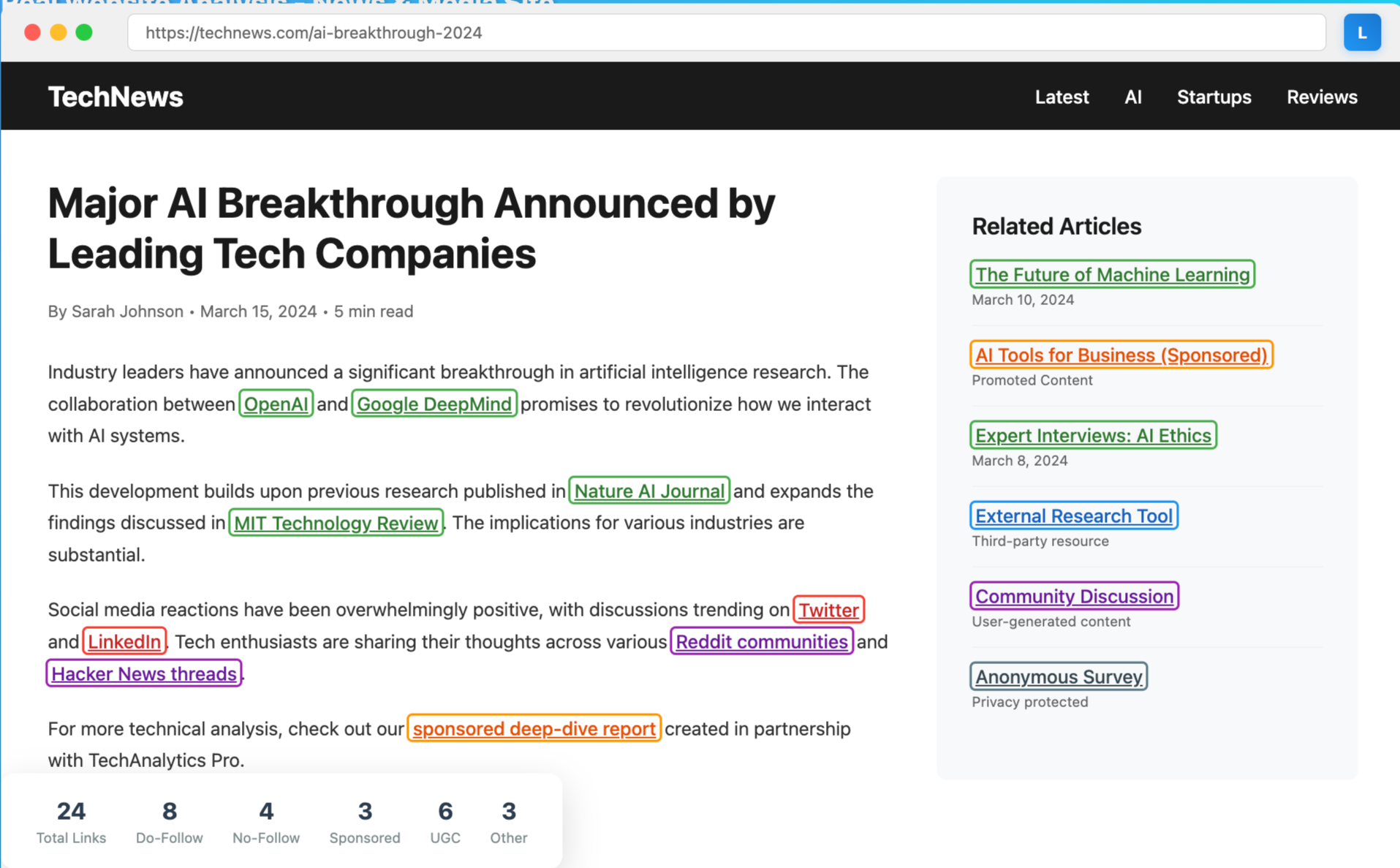Maximize window with green button
Image resolution: width=1400 pixels, height=868 pixels.
pos(84,32)
